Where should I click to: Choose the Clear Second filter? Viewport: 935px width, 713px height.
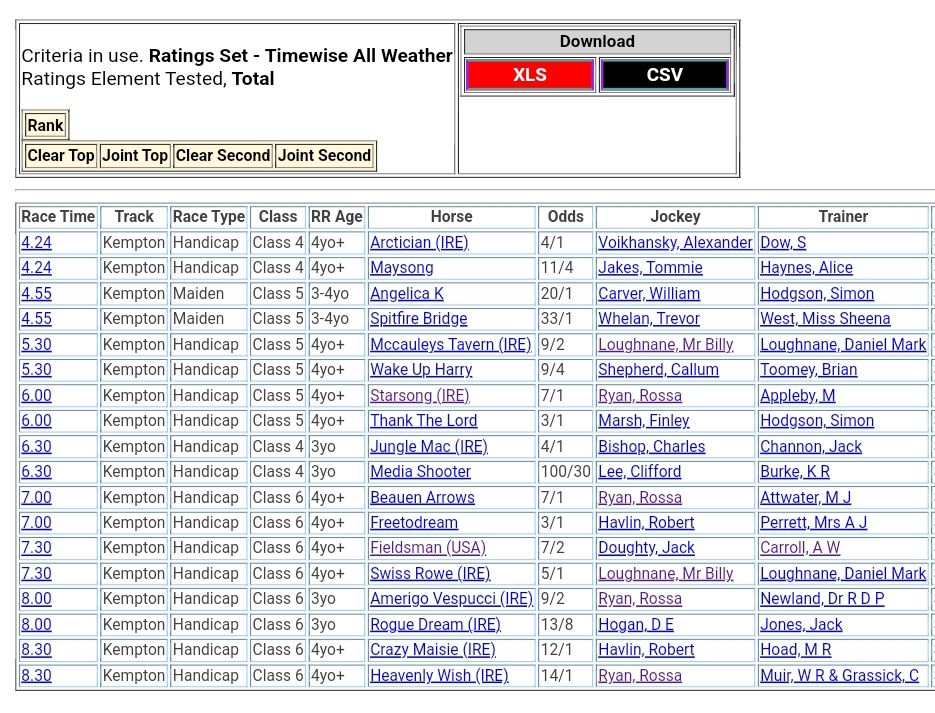pyautogui.click(x=222, y=156)
